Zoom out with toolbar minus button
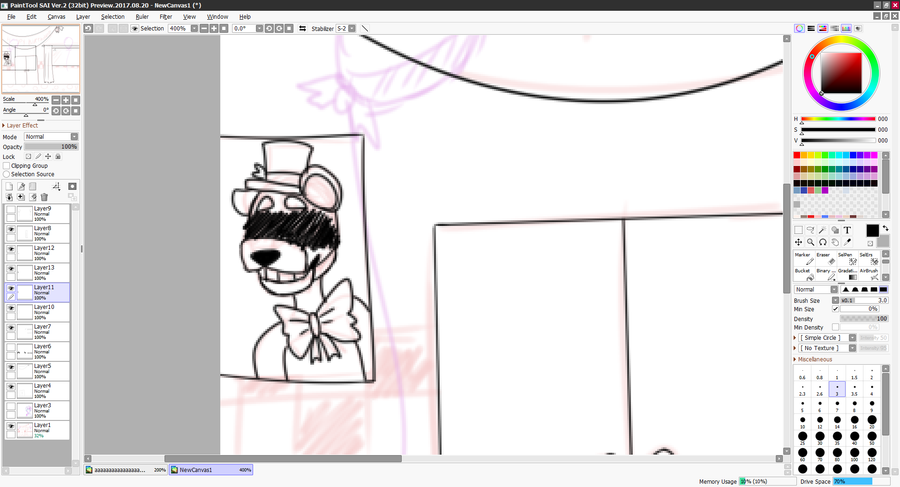This screenshot has width=900, height=487. pyautogui.click(x=204, y=28)
